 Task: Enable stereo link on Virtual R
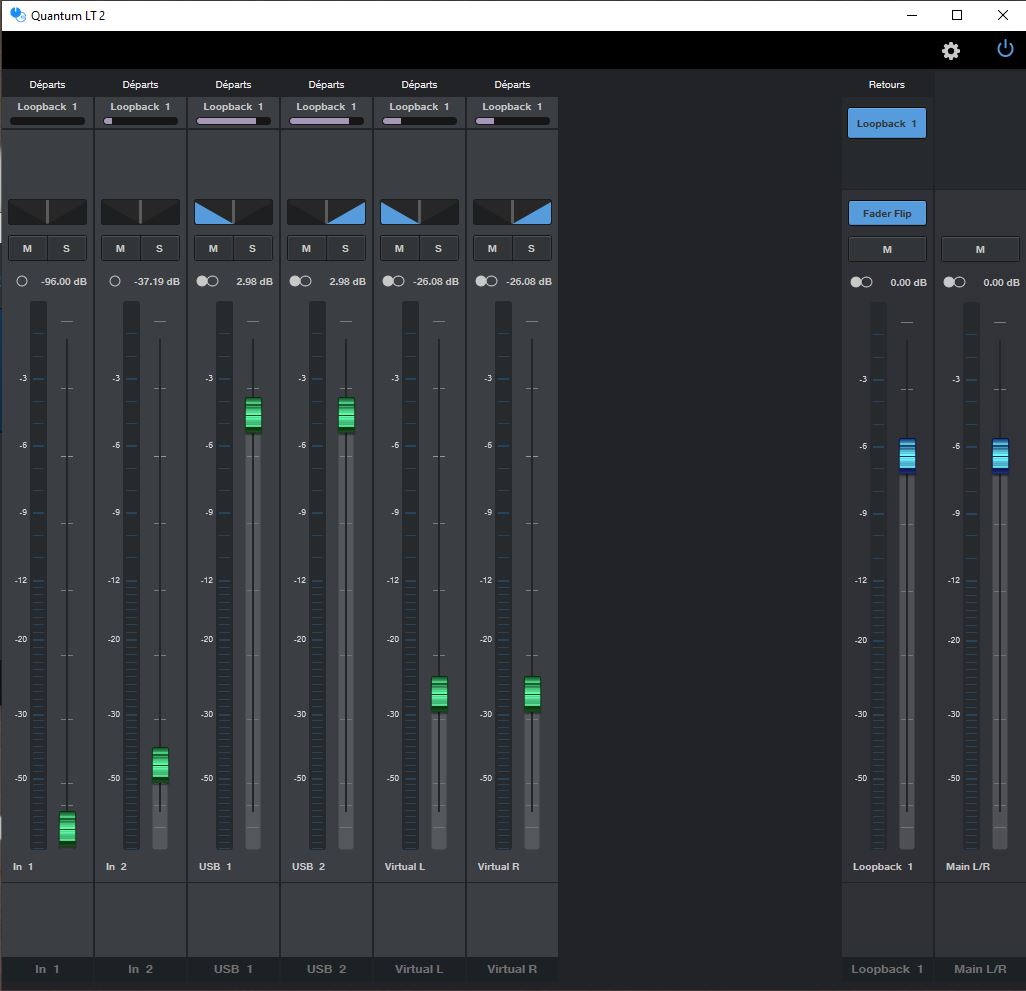(x=487, y=281)
